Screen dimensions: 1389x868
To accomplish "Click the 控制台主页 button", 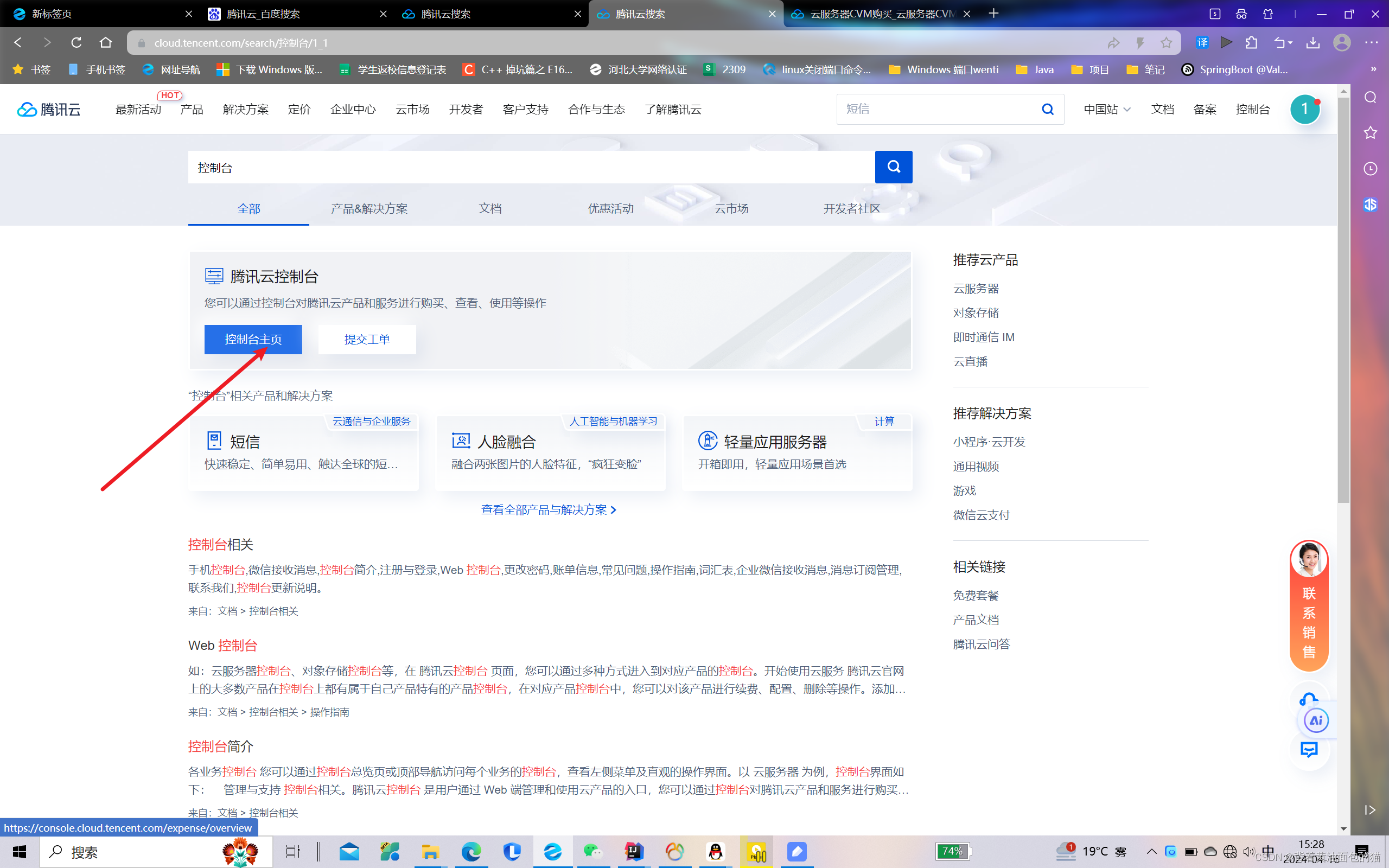I will pyautogui.click(x=253, y=339).
